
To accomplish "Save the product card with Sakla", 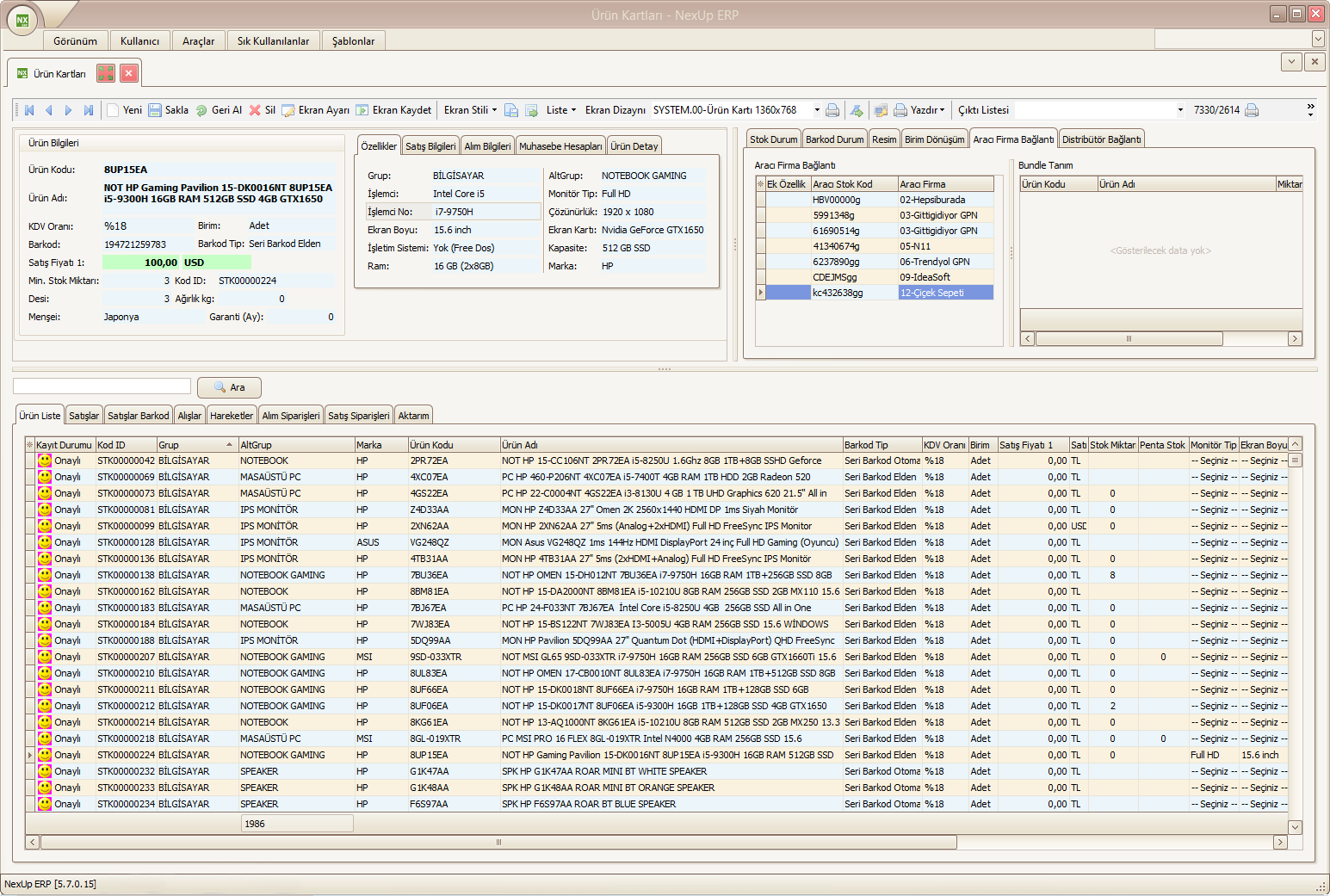I will pos(168,110).
